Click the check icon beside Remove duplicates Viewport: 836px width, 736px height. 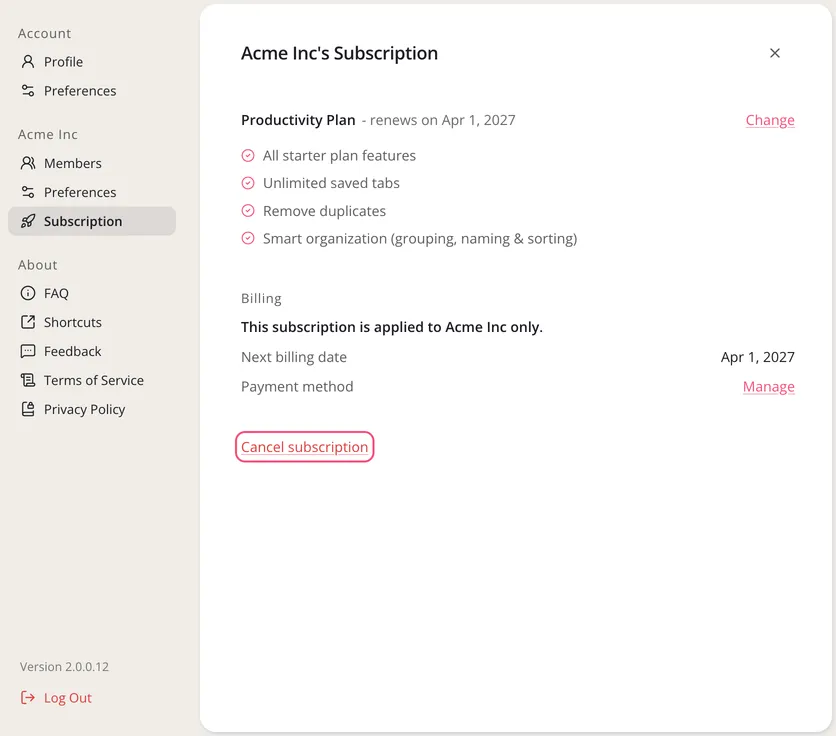pyautogui.click(x=248, y=211)
